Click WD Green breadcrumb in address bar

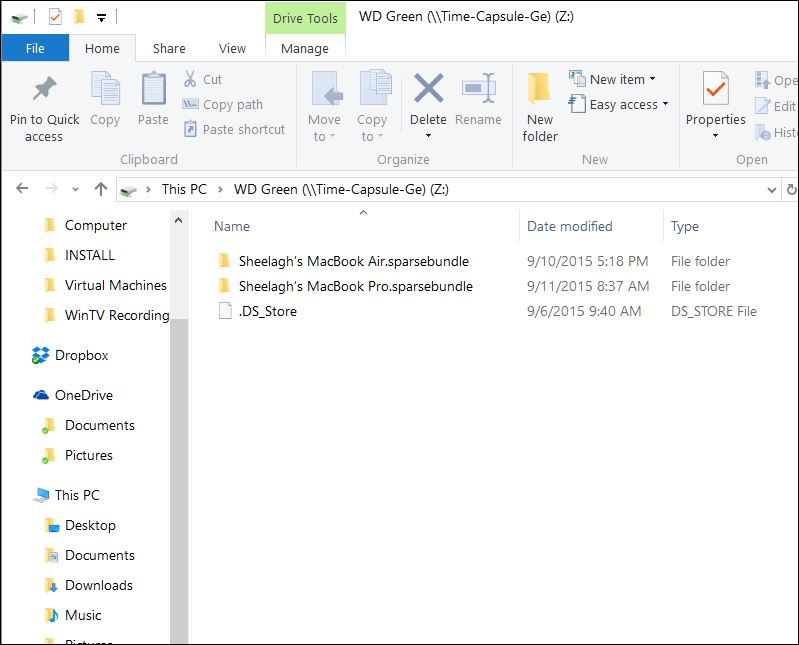coord(341,190)
